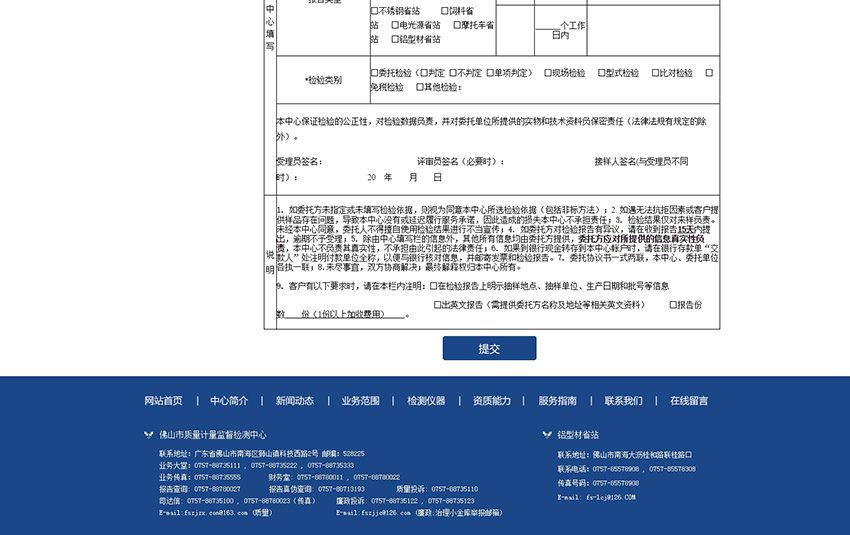Click the 邮编: 528225 text
This screenshot has height=535, width=850.
343,454
